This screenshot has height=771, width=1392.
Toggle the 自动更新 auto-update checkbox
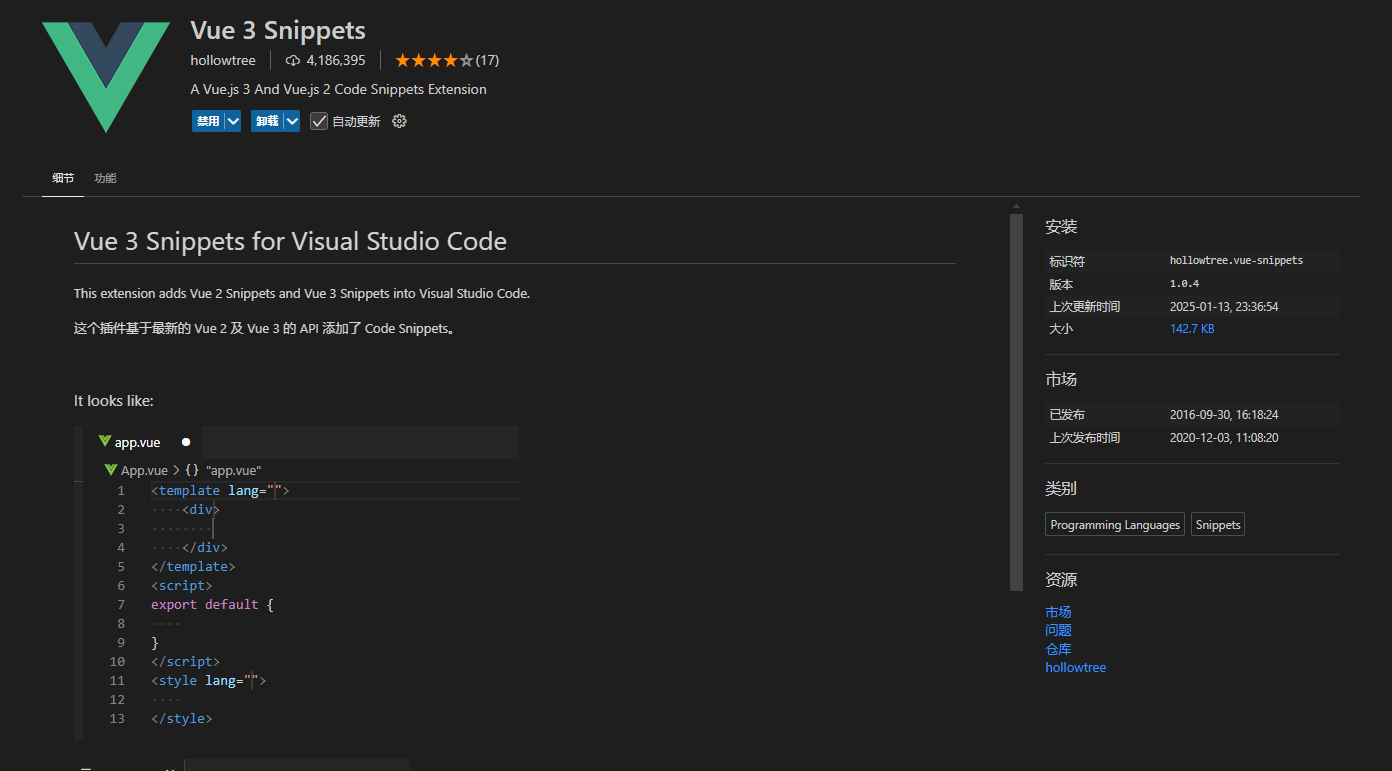click(319, 121)
